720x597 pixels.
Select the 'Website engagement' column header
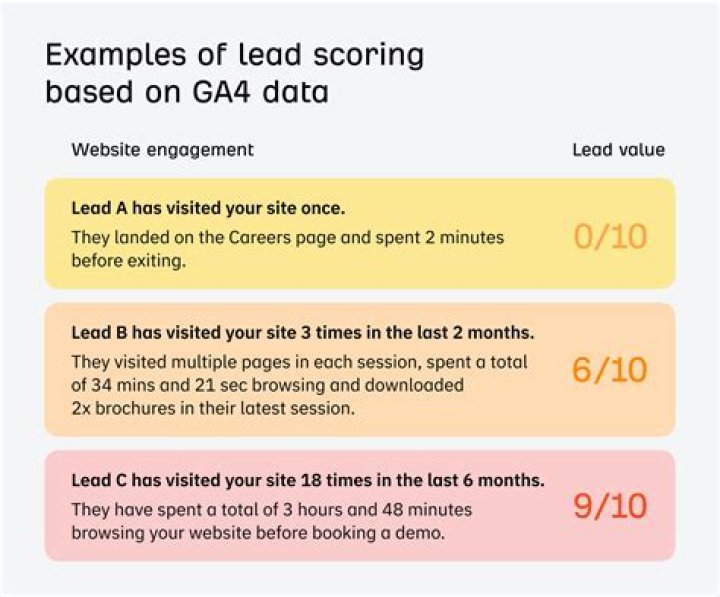[x=162, y=150]
